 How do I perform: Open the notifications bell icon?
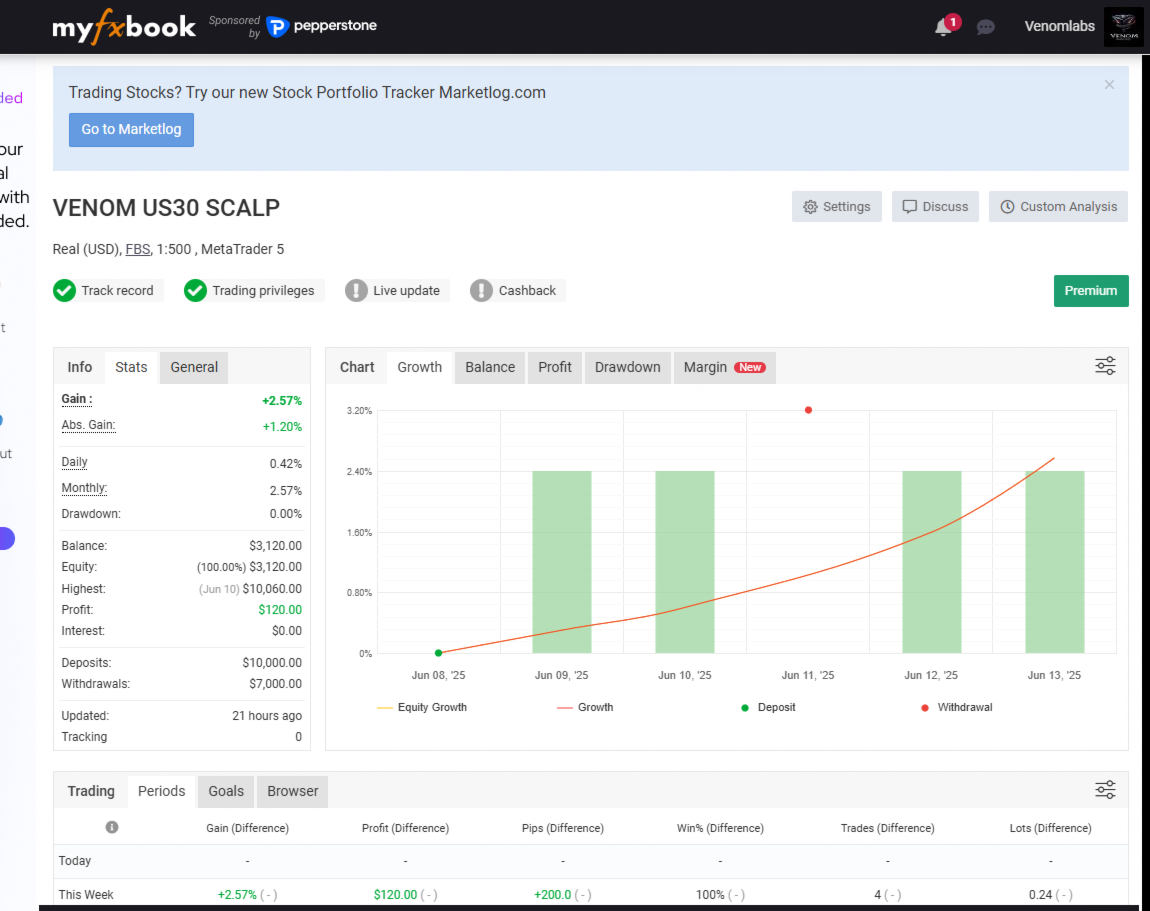coord(943,27)
